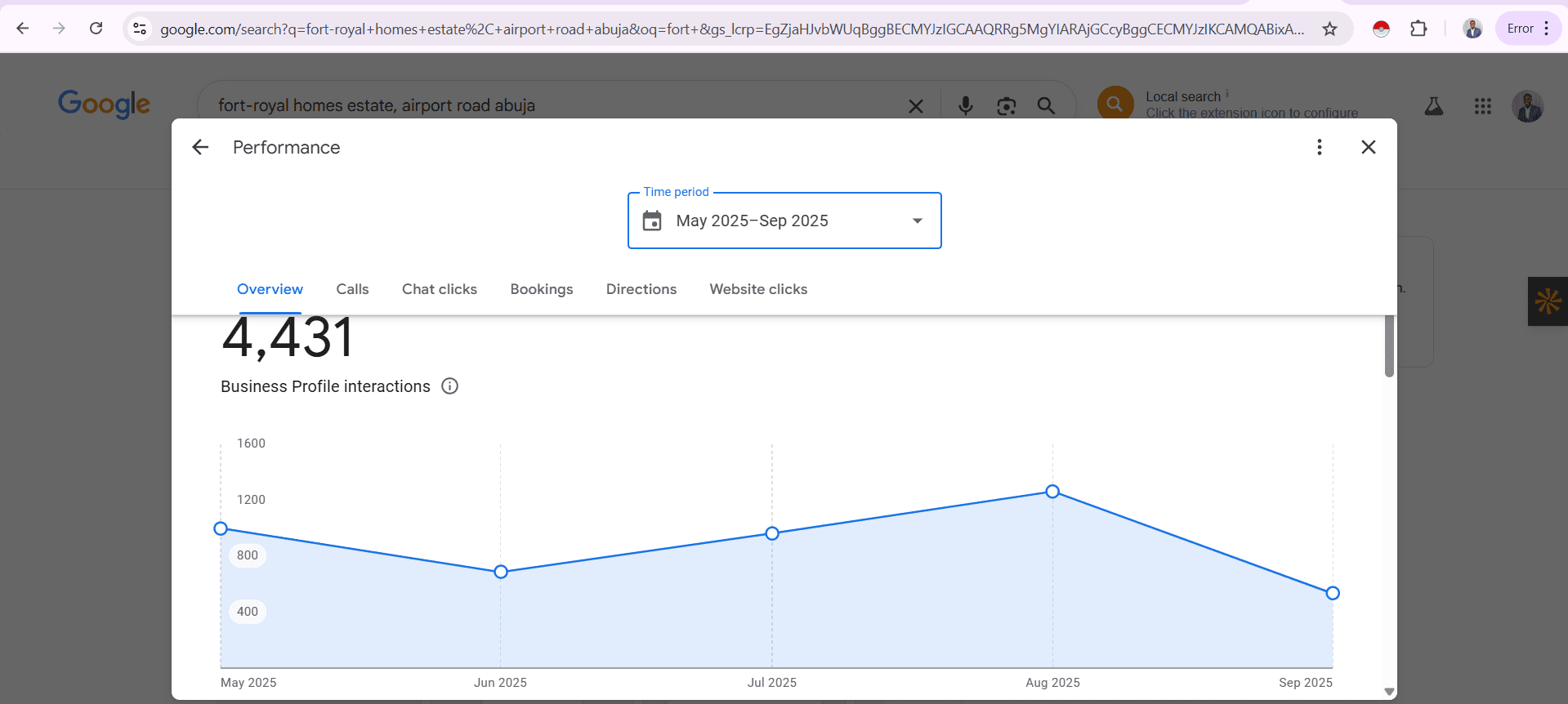Viewport: 1568px width, 704px height.
Task: Open the Website clicks tab
Action: coord(757,289)
